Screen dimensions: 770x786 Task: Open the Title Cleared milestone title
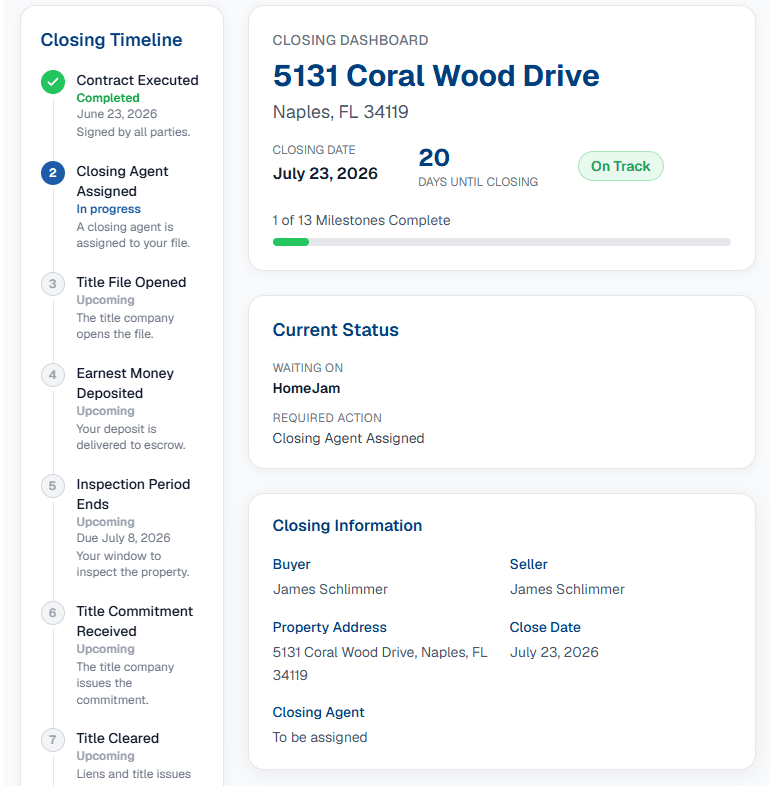pyautogui.click(x=118, y=738)
